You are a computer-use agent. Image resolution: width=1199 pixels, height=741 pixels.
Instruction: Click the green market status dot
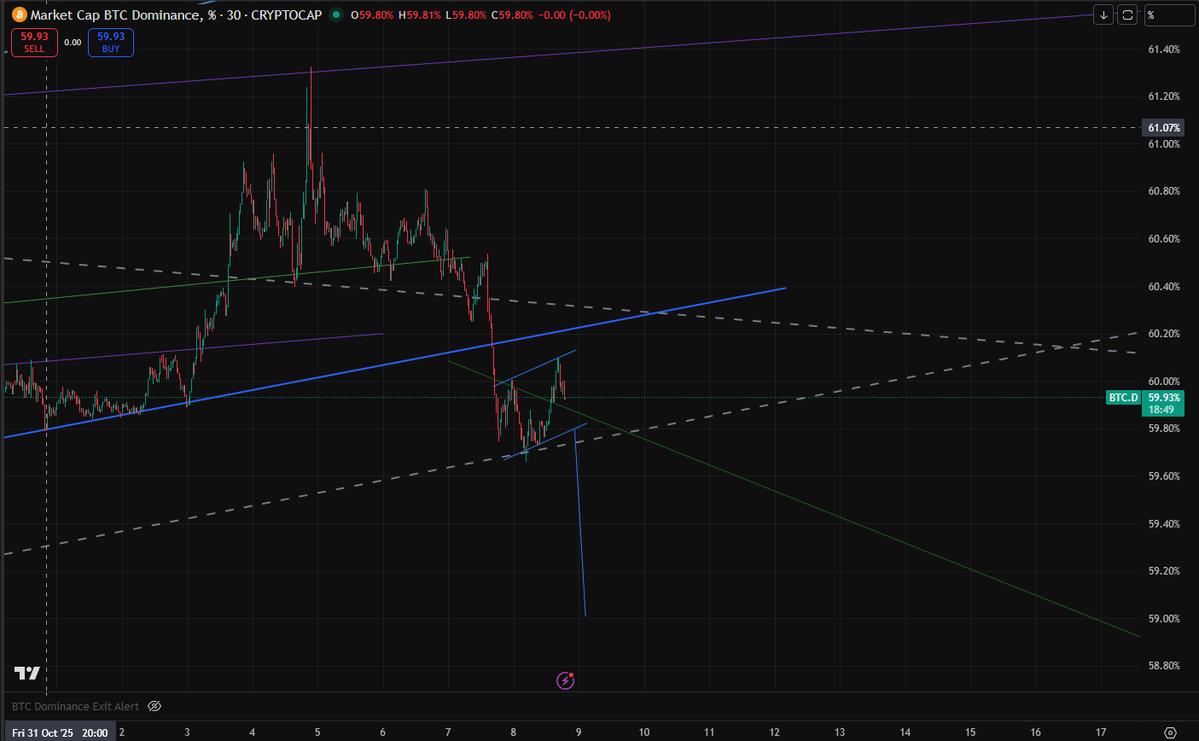(336, 15)
